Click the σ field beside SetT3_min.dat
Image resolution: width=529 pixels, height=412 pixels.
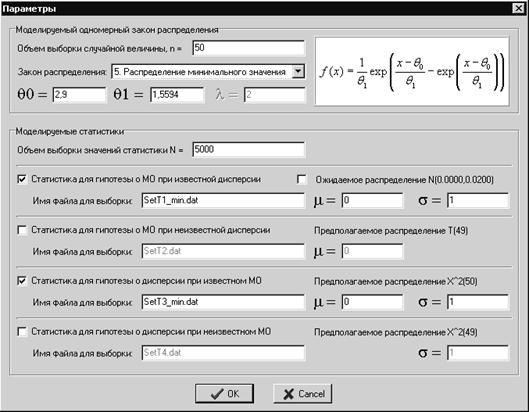pyautogui.click(x=478, y=302)
